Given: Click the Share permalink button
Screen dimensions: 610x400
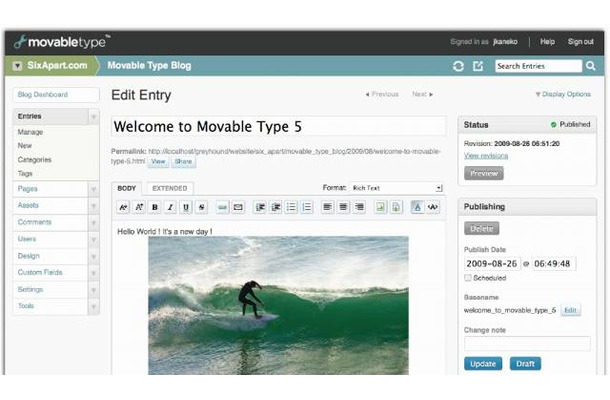Looking at the screenshot, I should pos(183,161).
